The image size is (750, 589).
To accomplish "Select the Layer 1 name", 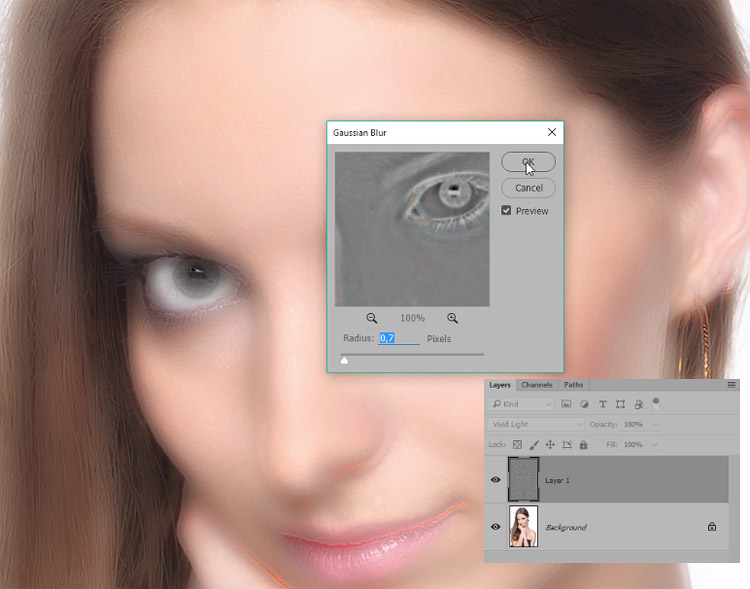I will [x=557, y=480].
